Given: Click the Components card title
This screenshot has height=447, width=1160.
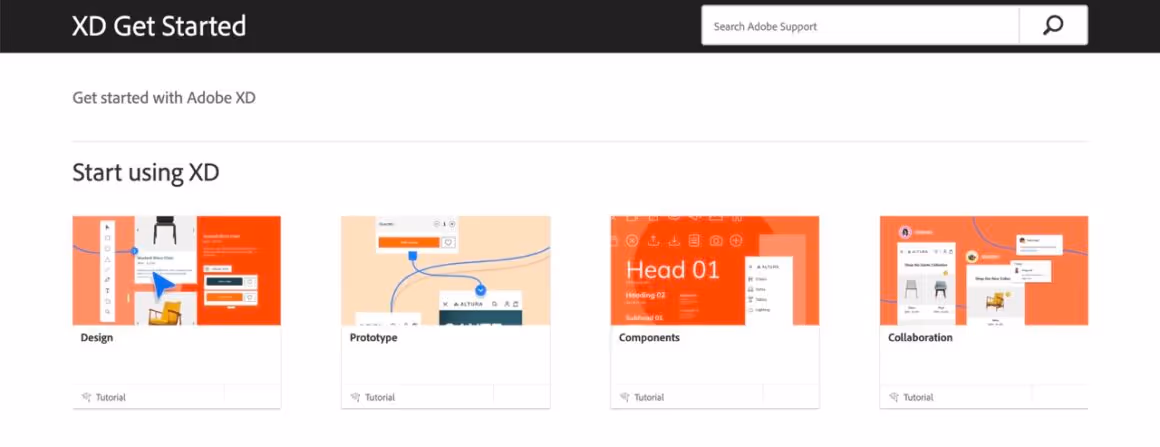Looking at the screenshot, I should (650, 337).
